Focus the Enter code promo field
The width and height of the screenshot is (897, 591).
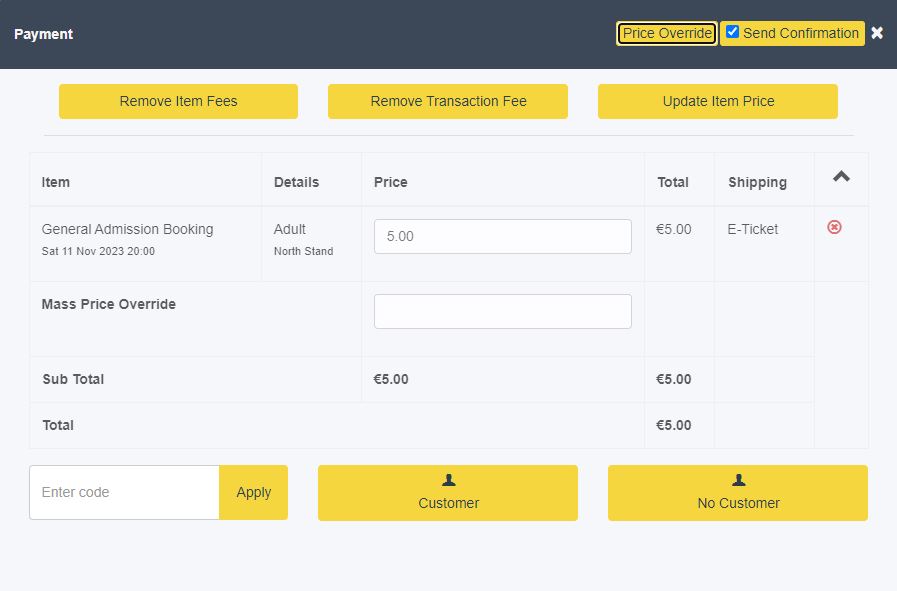[x=124, y=492]
